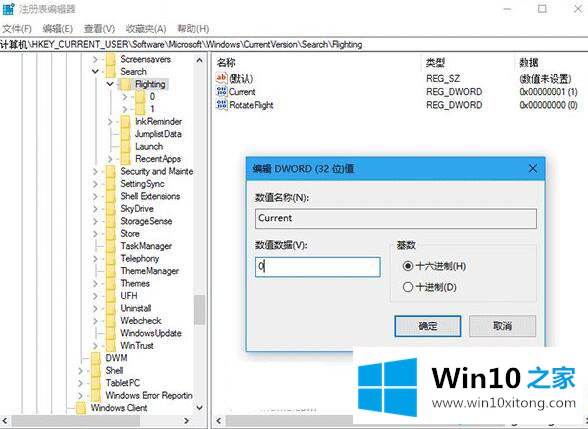Image resolution: width=588 pixels, height=429 pixels.
Task: Select the Shell tree item
Action: click(x=114, y=370)
